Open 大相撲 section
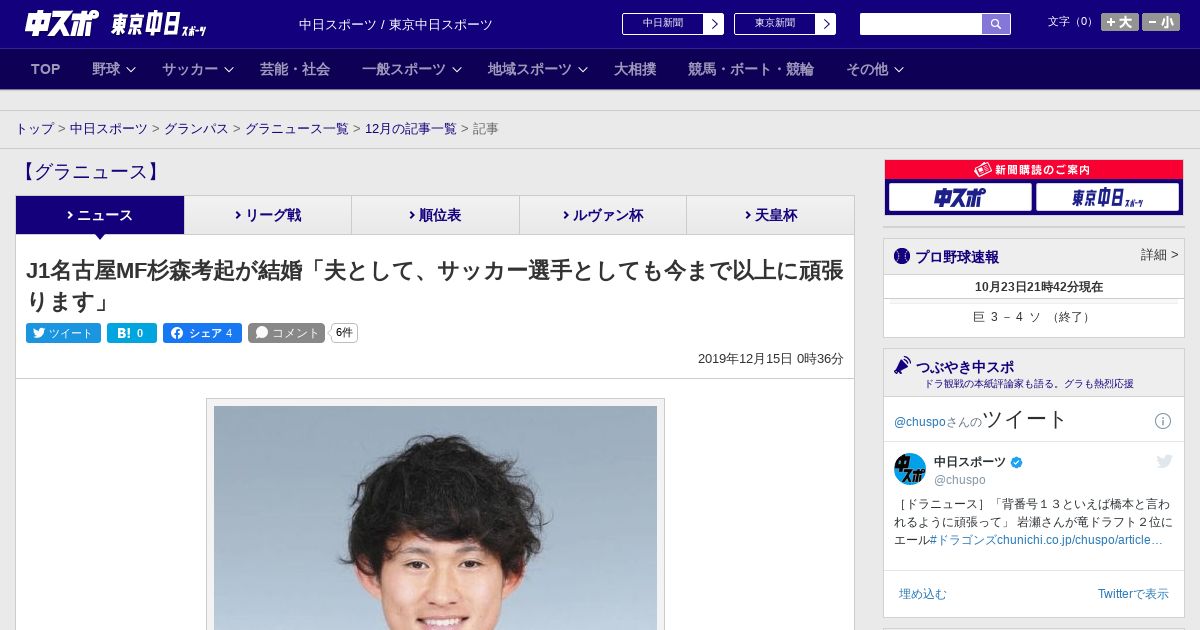Screen dimensions: 1200x630 coord(635,69)
